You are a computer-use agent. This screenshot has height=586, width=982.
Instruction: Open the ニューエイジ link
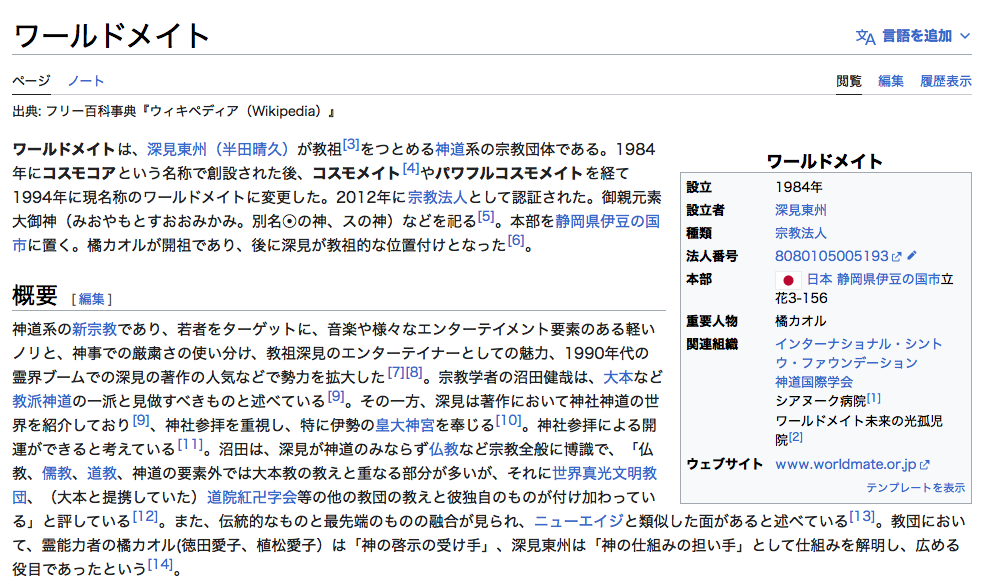click(x=579, y=522)
